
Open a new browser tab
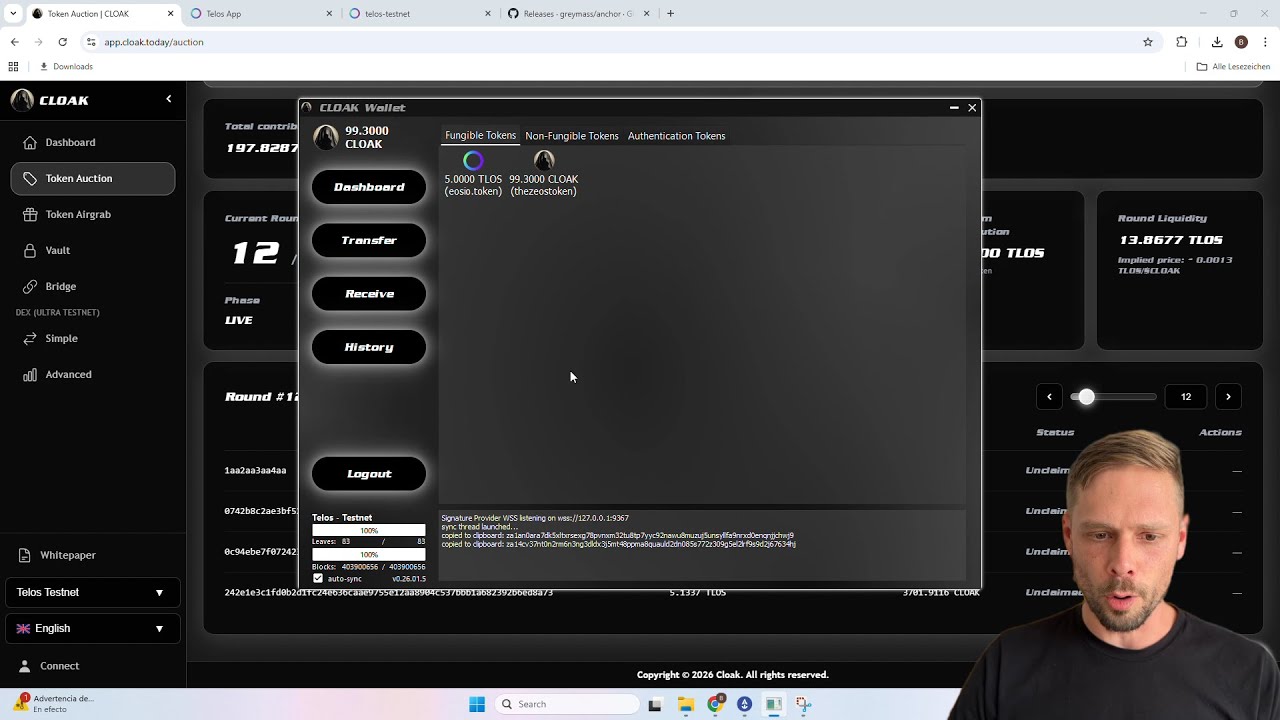click(x=670, y=14)
